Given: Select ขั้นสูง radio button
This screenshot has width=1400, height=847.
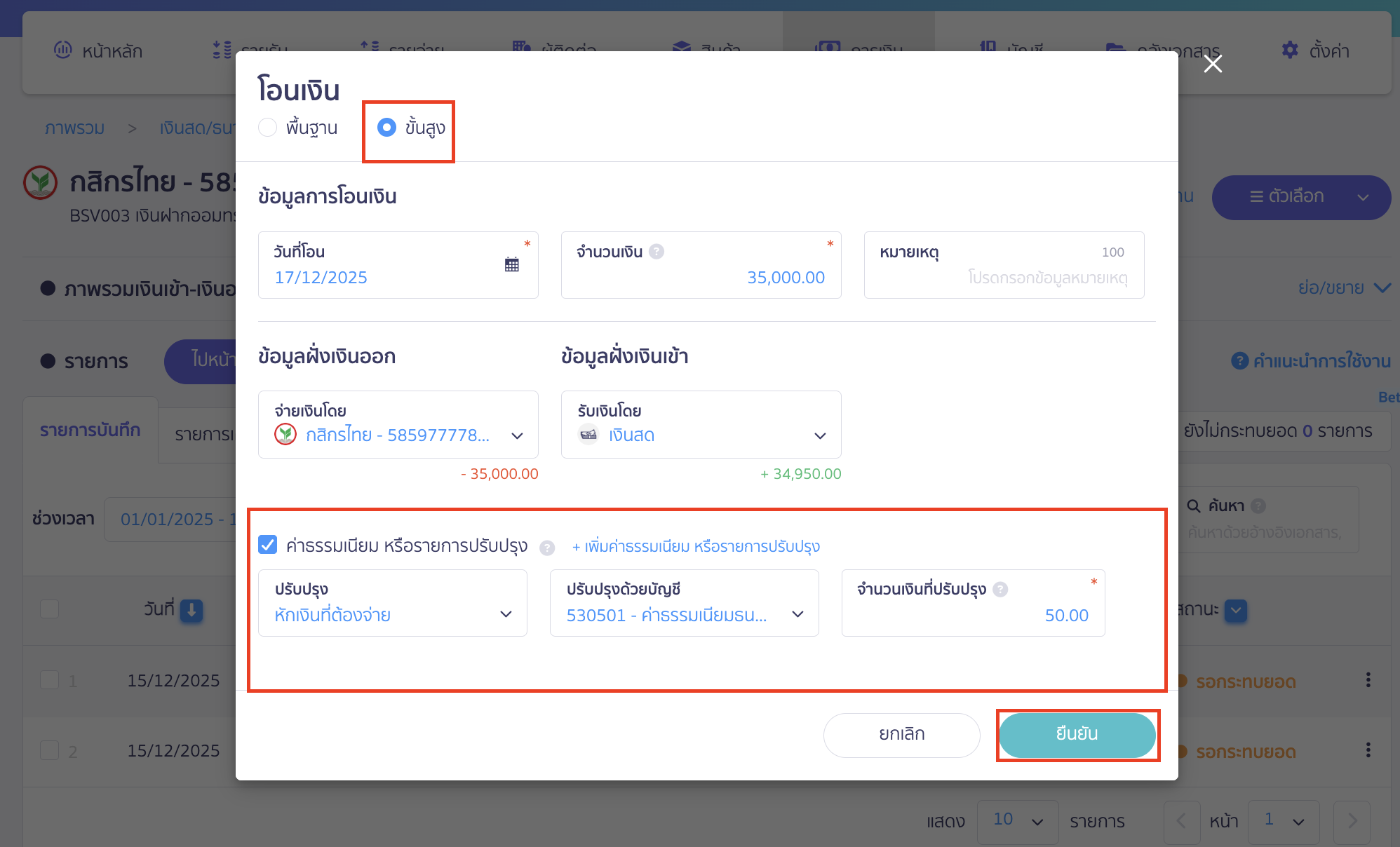Looking at the screenshot, I should click(386, 128).
